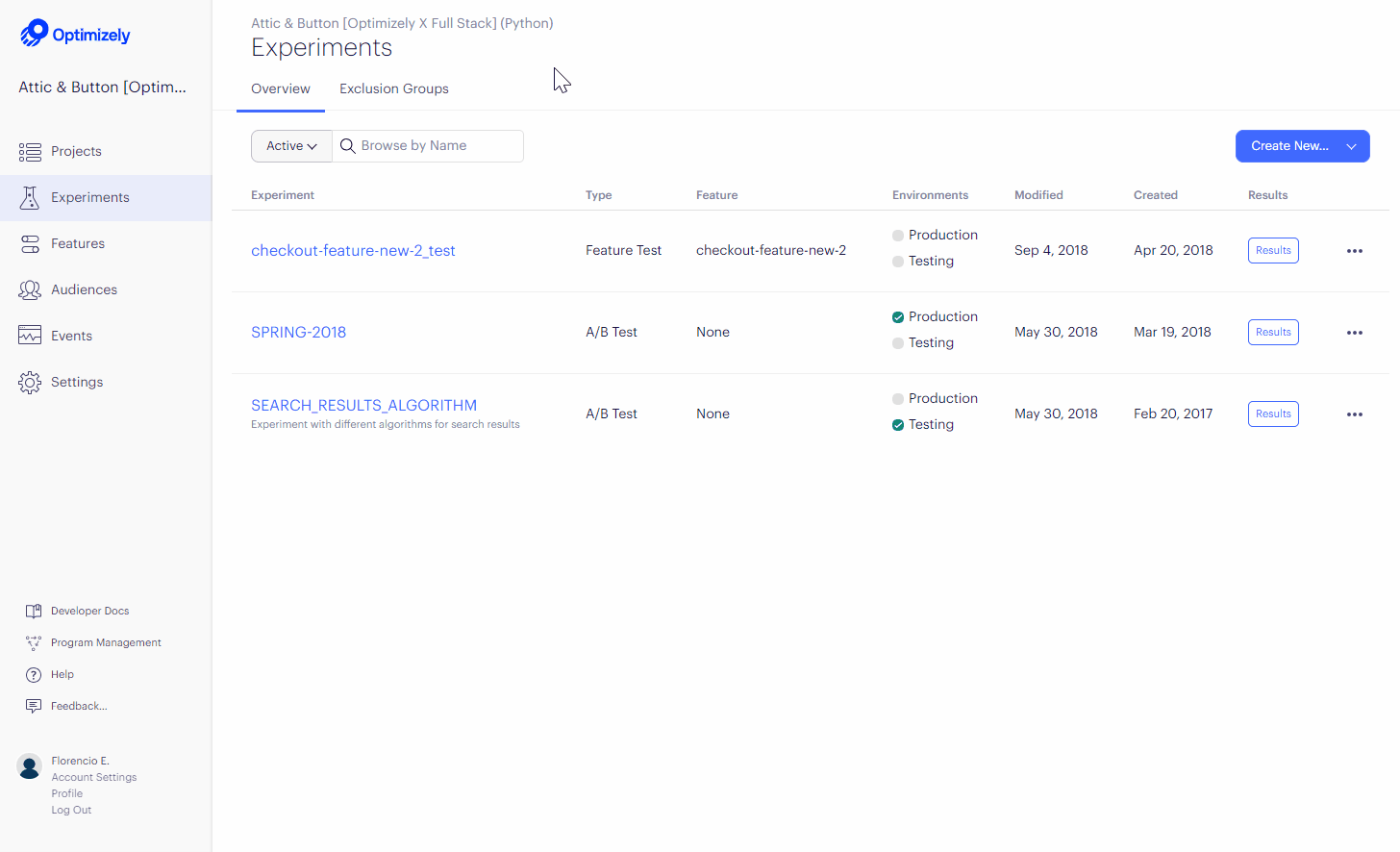
Task: Open Developer Docs via the book icon
Action: [32, 610]
